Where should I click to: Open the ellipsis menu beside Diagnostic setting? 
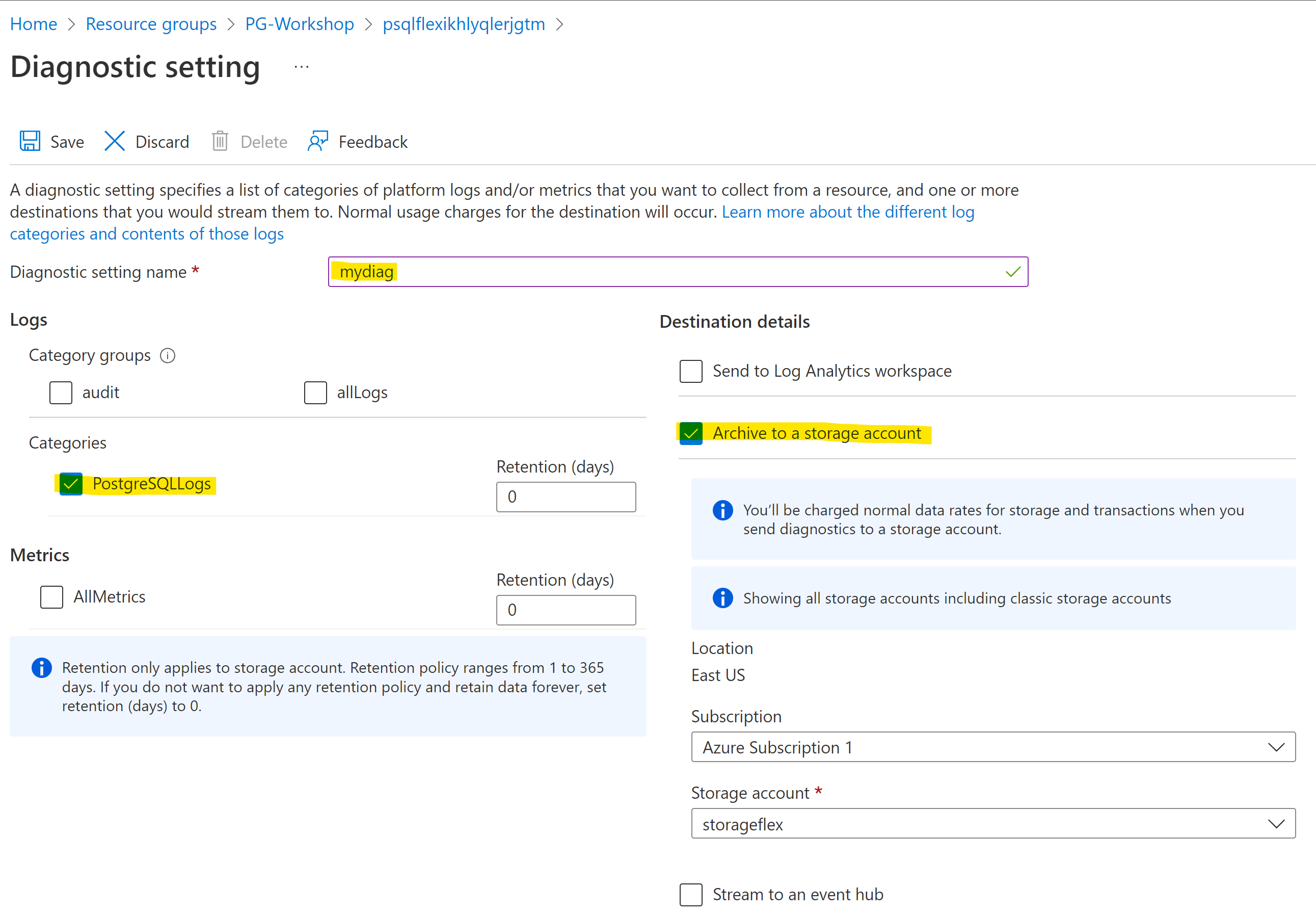[x=301, y=67]
